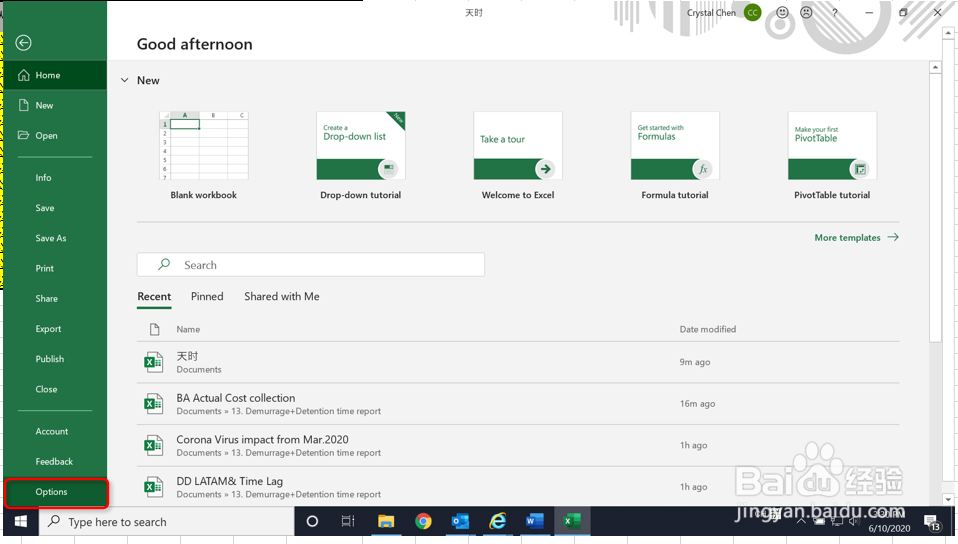Click the '16m ago' date entry

[x=697, y=404]
